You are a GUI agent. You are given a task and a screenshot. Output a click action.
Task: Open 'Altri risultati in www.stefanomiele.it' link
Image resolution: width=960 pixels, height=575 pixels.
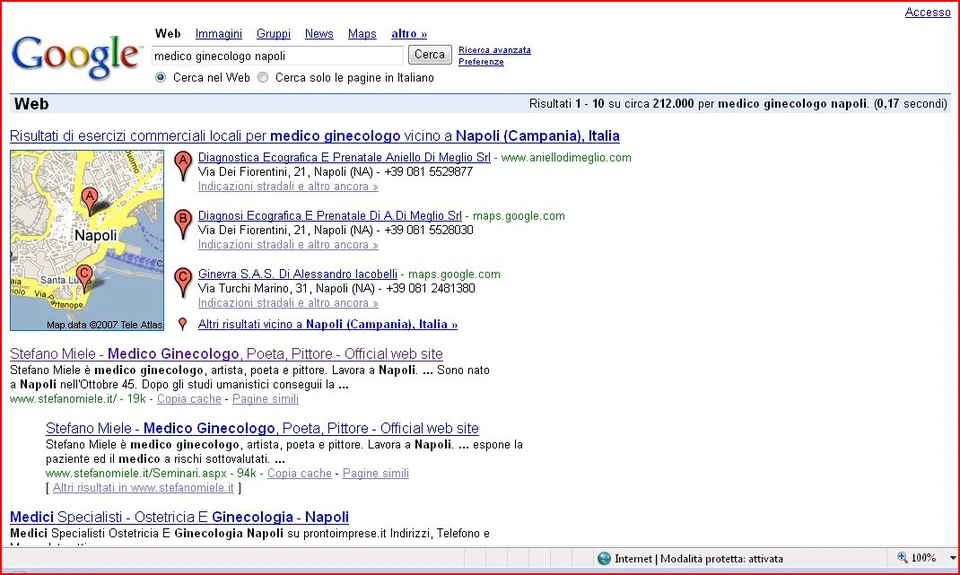coord(143,488)
